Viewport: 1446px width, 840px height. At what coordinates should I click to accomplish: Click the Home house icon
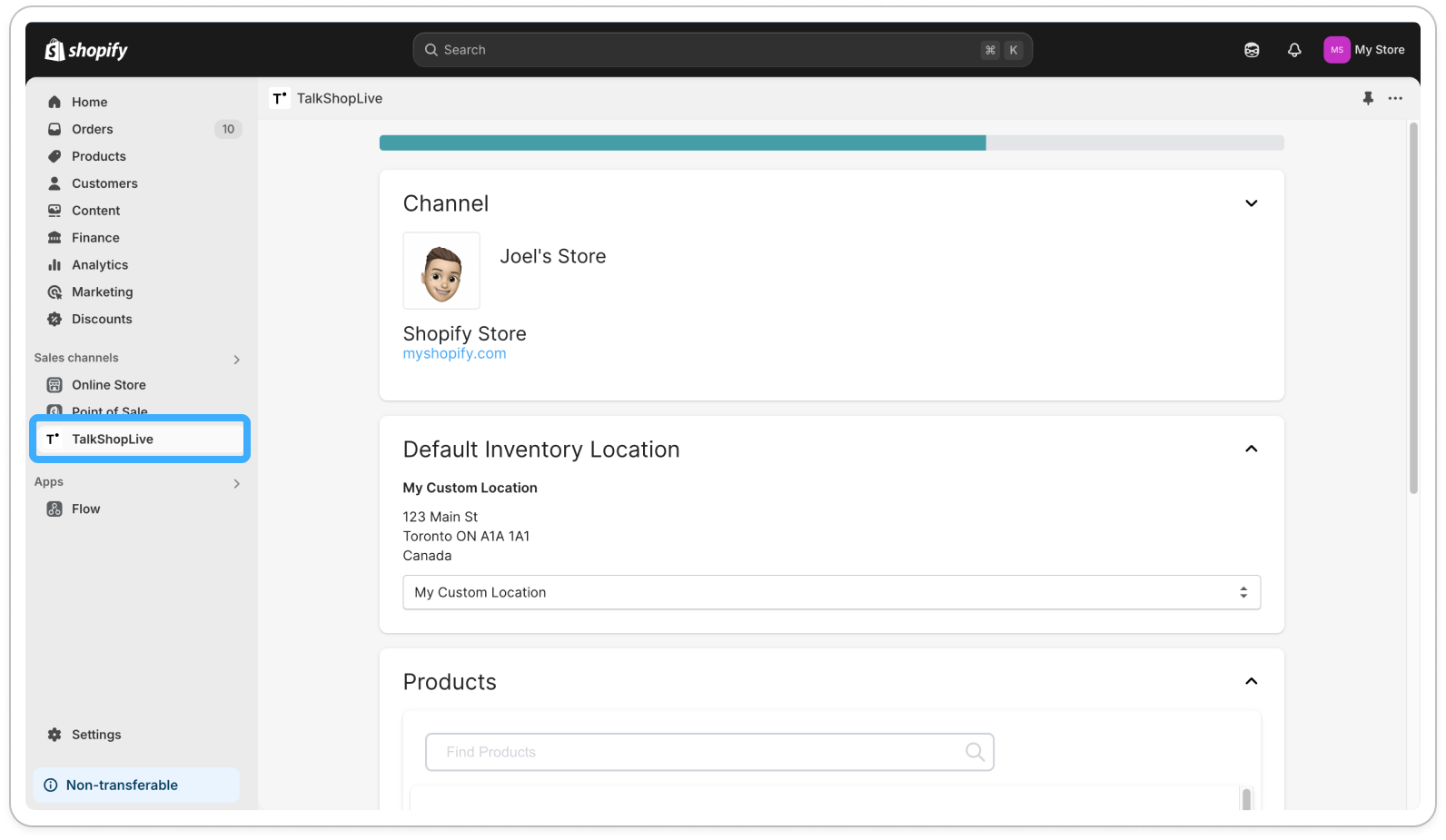(54, 102)
